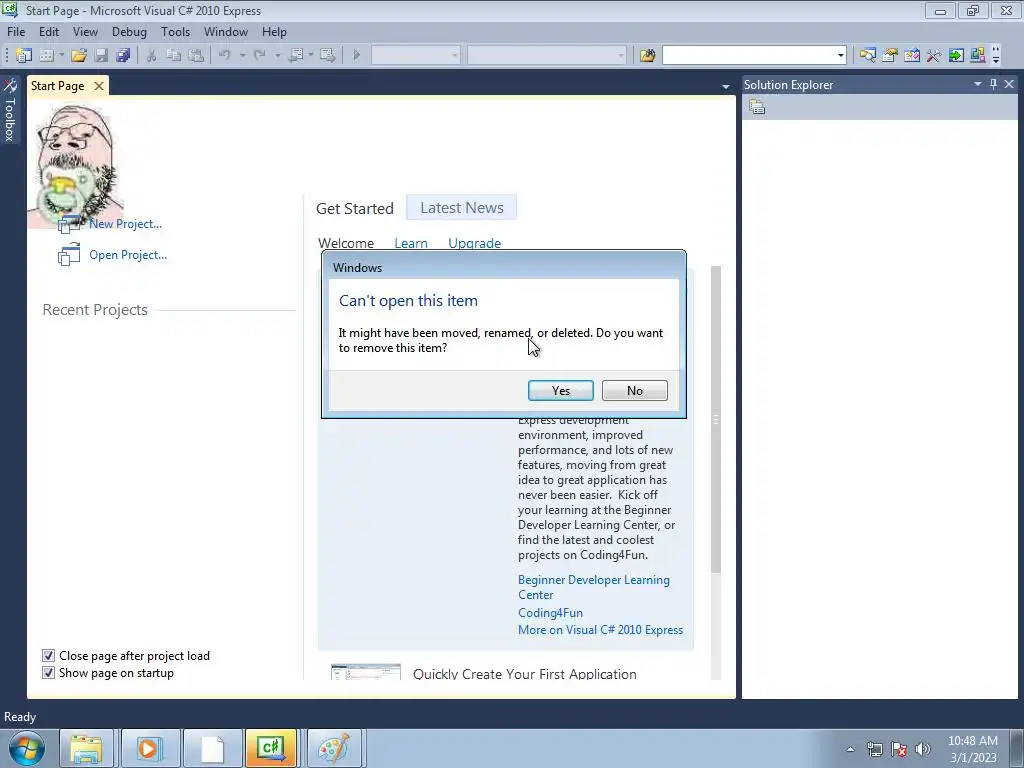The height and width of the screenshot is (768, 1024).
Task: Open the Redo history dropdown arrow
Action: pos(278,56)
